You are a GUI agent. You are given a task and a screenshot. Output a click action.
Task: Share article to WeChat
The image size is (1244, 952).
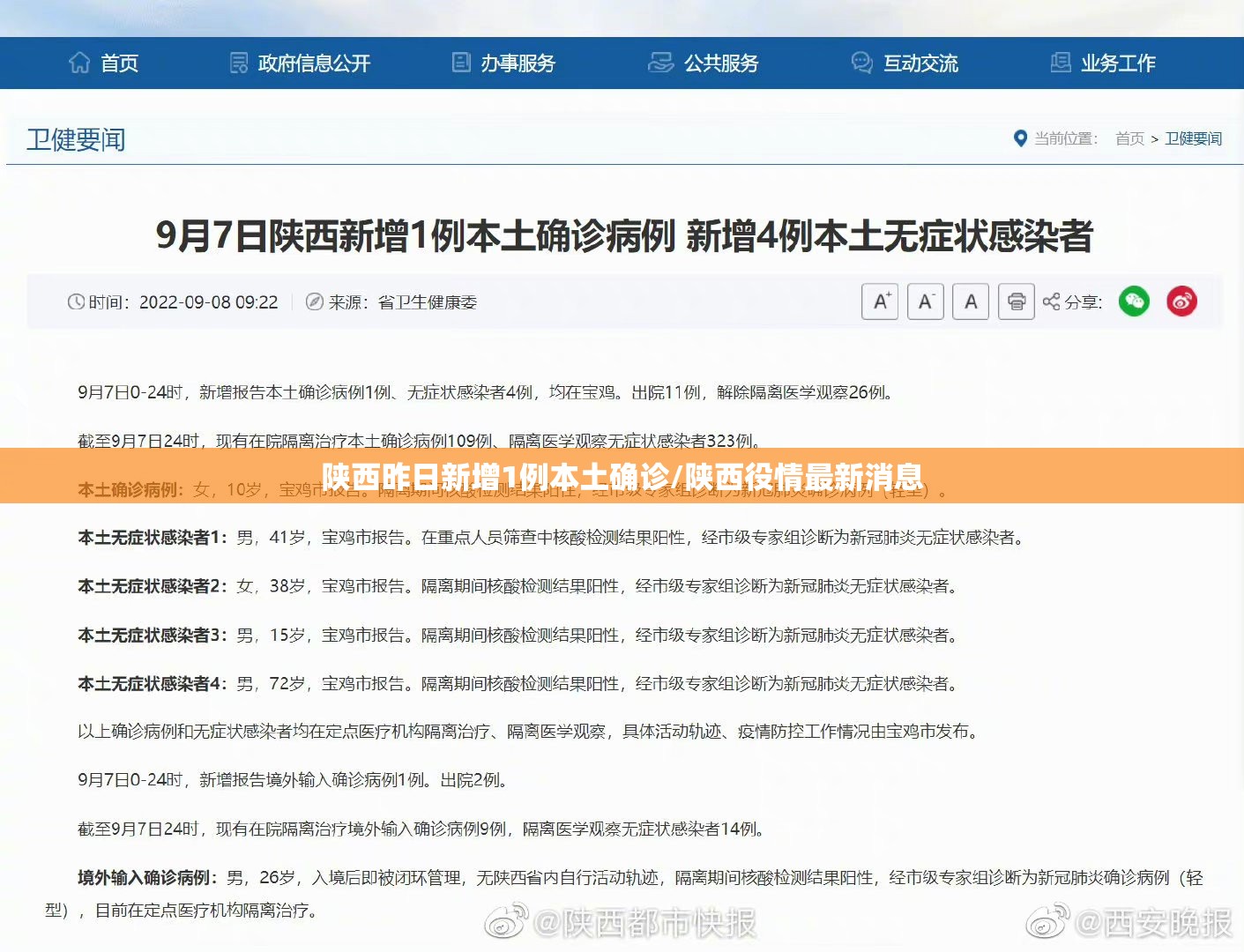(1134, 301)
